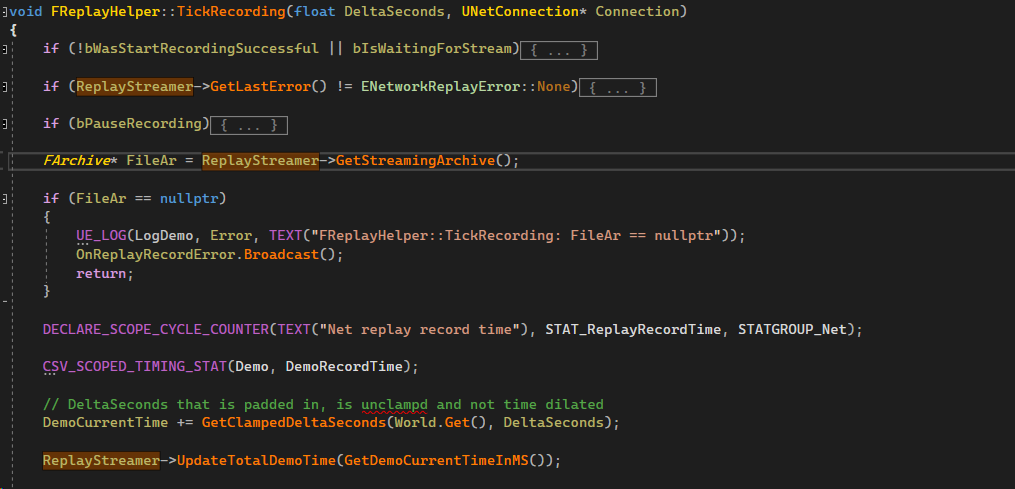
Task: Collapse outline for GetLastError if statement
Action: tap(5, 87)
